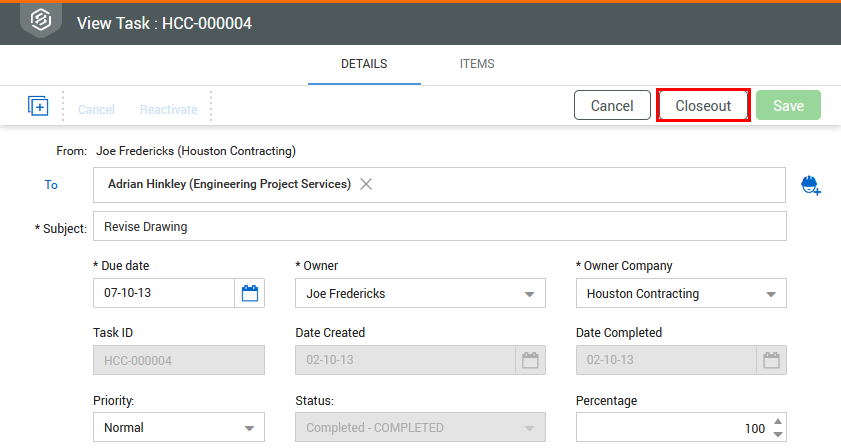
Task: Click the duplicate task icon
Action: pyautogui.click(x=38, y=106)
